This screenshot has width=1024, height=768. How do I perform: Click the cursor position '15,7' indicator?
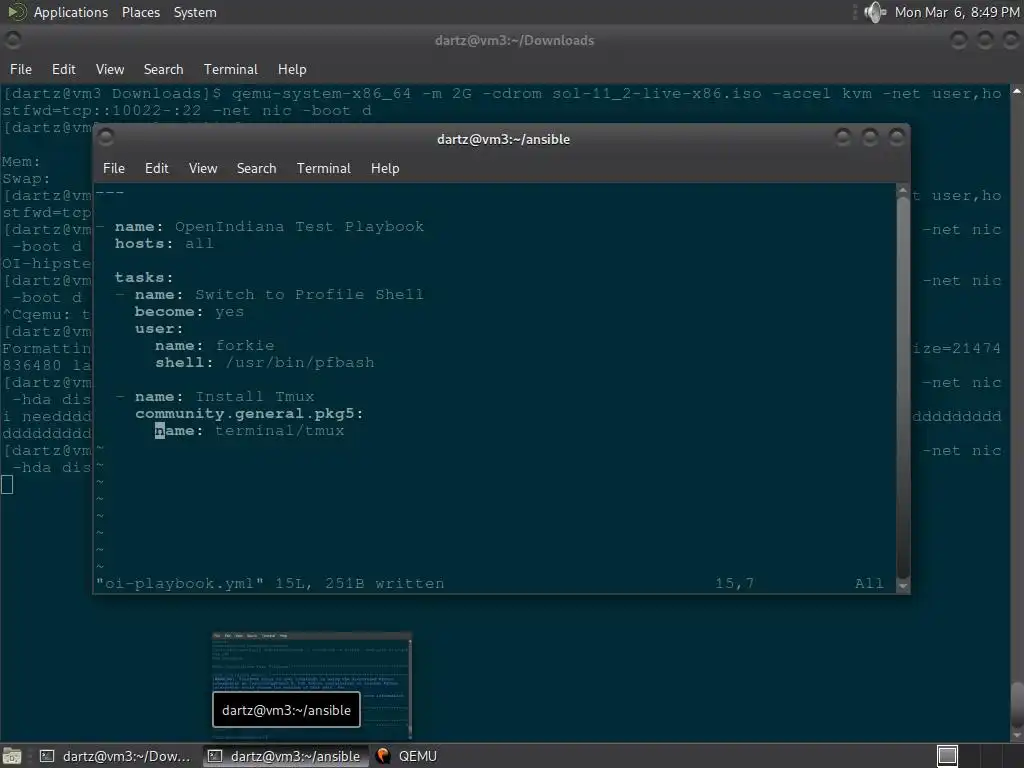(735, 583)
